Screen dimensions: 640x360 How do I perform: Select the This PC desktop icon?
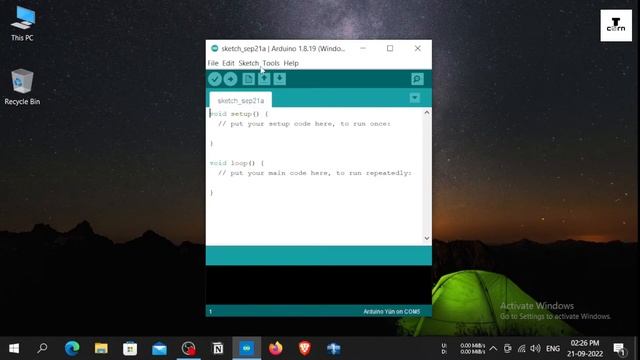22,24
